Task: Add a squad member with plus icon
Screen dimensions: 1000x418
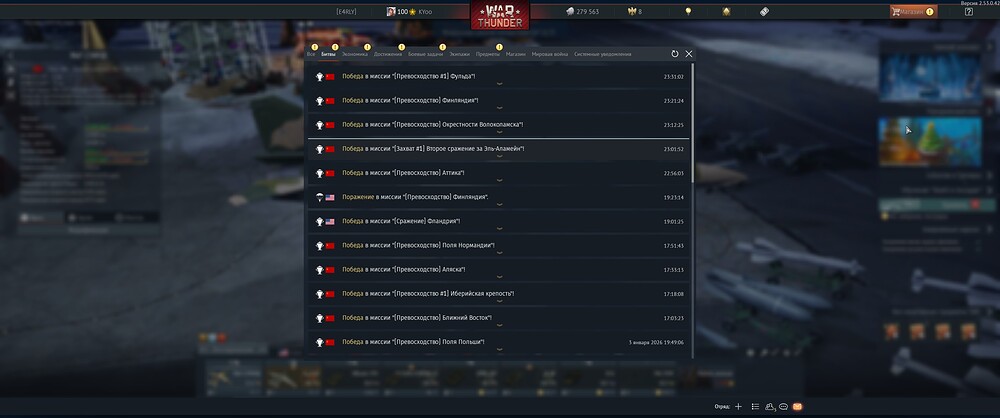Action: 739,407
